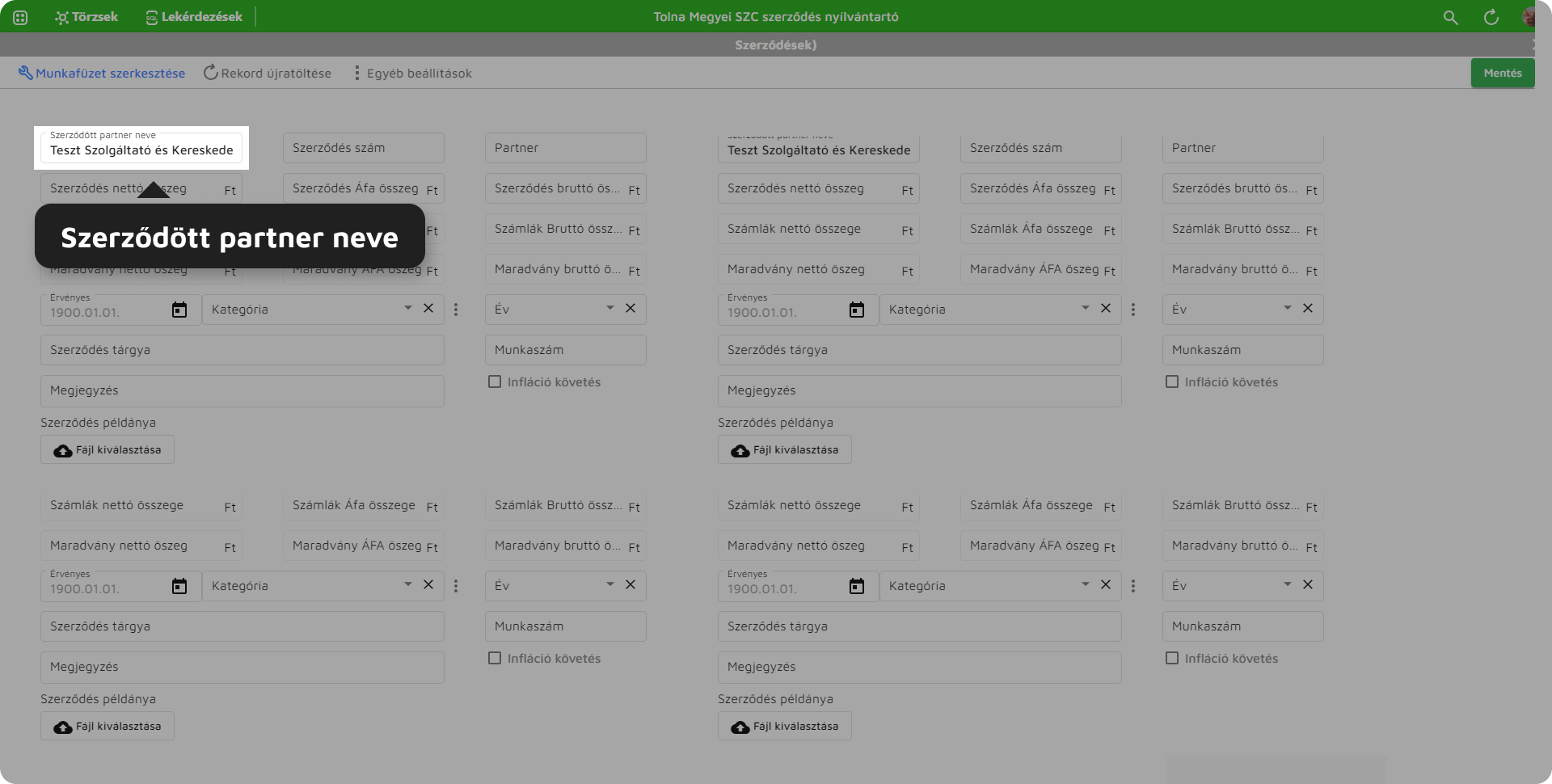Clear Kategória with the X in top-right record
The image size is (1552, 784).
click(x=1106, y=308)
